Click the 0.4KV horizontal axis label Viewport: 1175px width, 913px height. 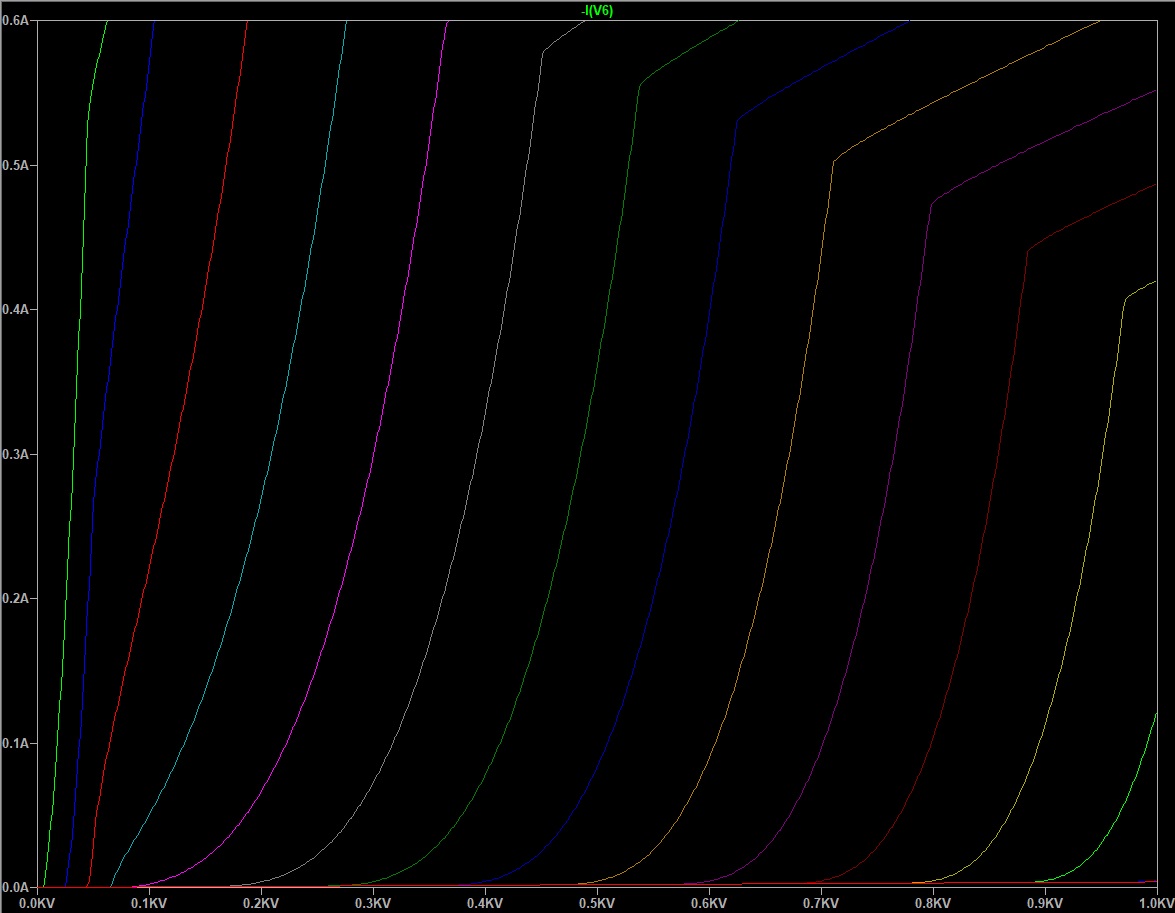485,903
